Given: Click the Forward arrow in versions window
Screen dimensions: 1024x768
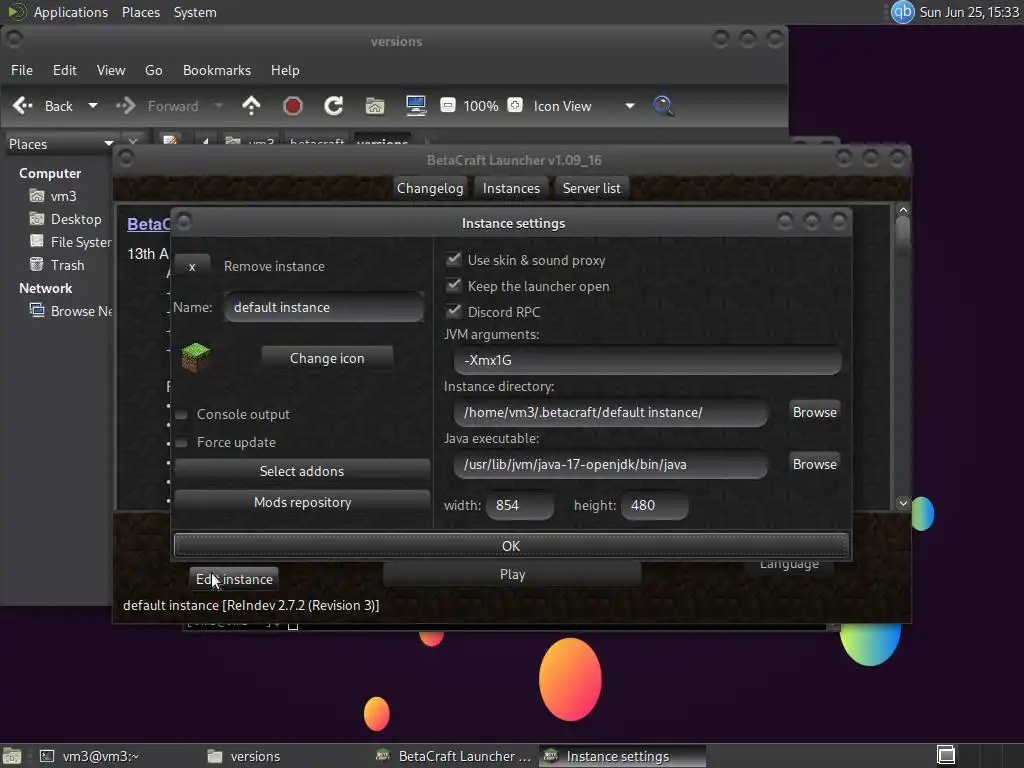Looking at the screenshot, I should point(125,106).
